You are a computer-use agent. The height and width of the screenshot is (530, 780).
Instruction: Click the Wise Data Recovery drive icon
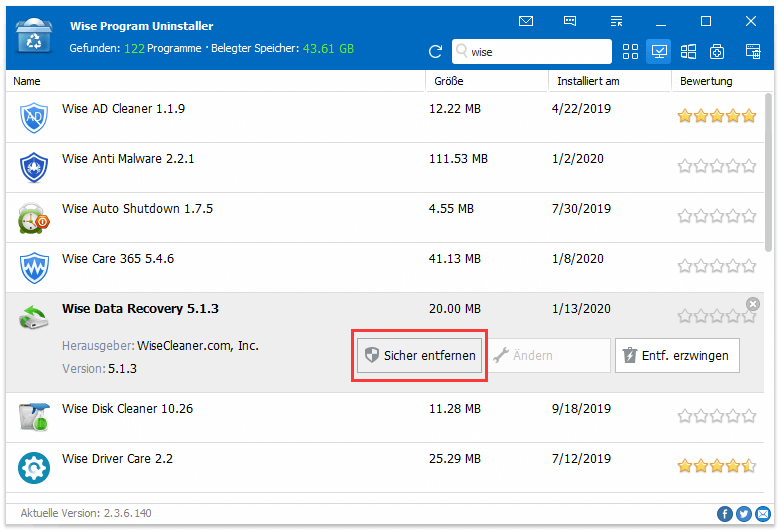34,318
